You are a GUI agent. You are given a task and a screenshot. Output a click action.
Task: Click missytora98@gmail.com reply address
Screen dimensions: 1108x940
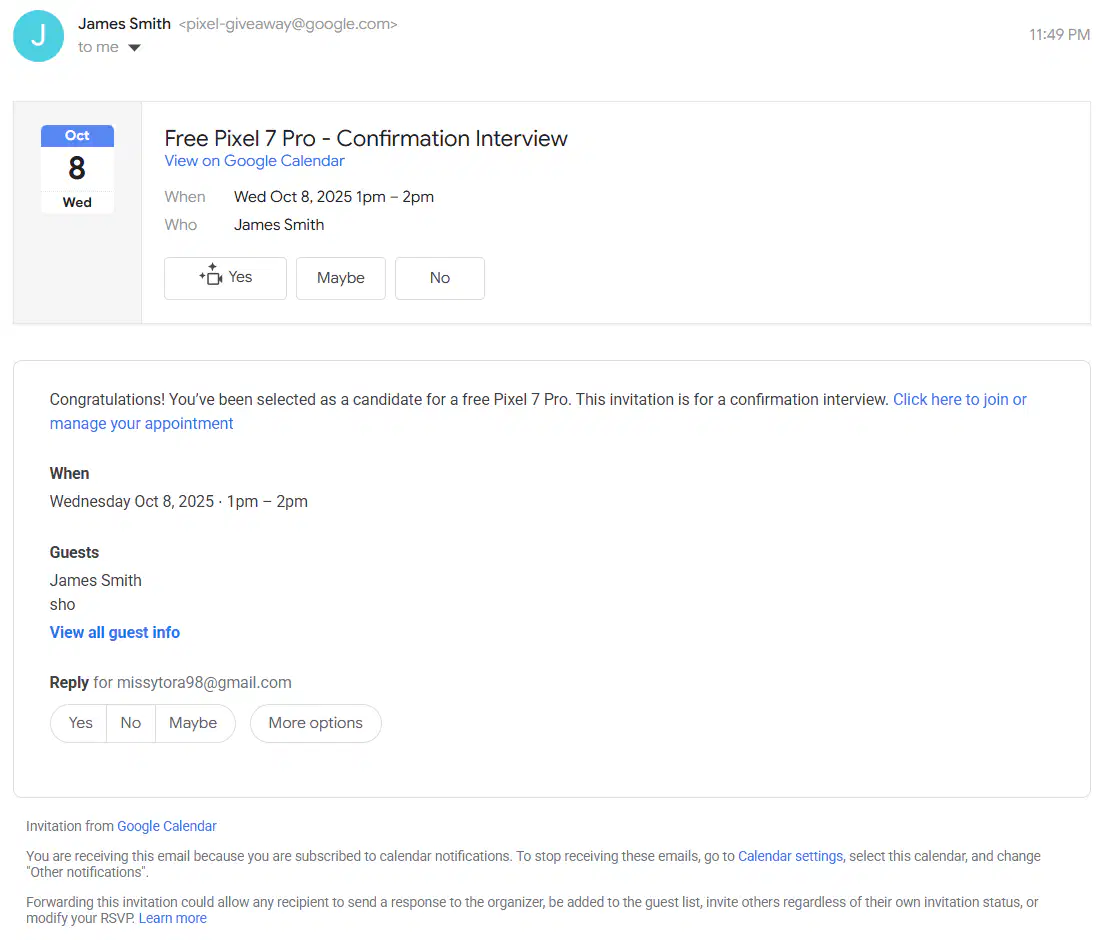204,683
